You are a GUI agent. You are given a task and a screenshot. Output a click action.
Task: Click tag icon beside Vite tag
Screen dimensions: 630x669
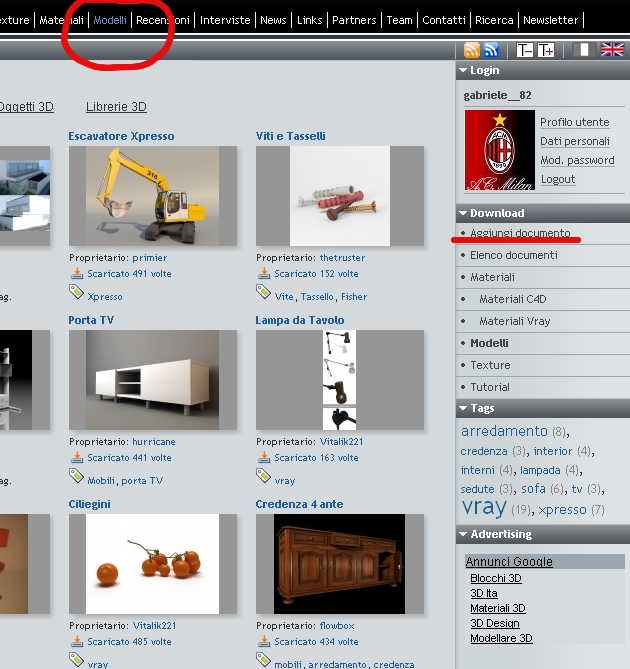pos(263,292)
